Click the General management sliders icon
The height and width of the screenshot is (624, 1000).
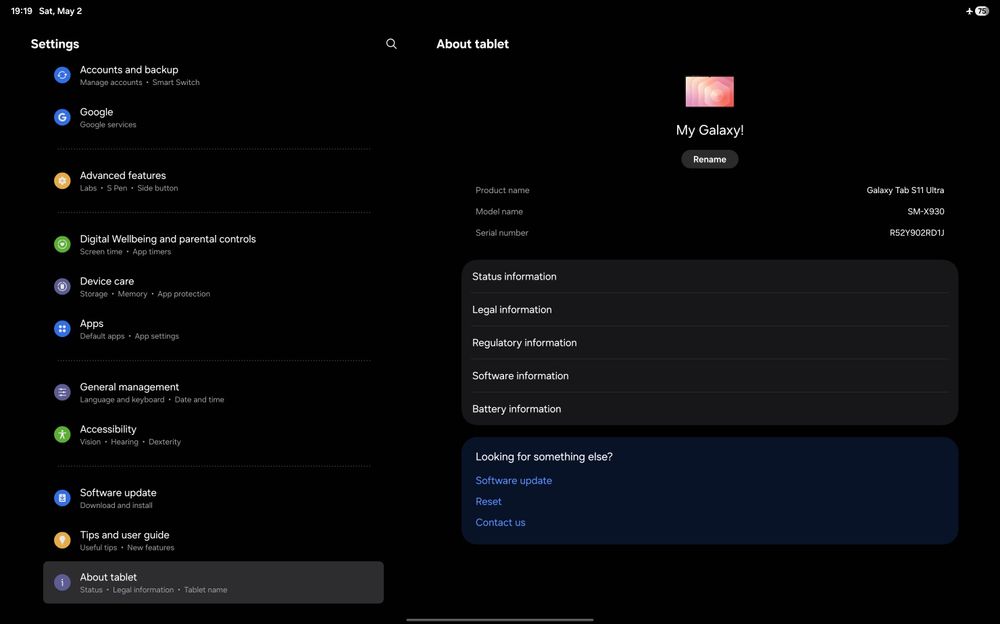click(62, 392)
